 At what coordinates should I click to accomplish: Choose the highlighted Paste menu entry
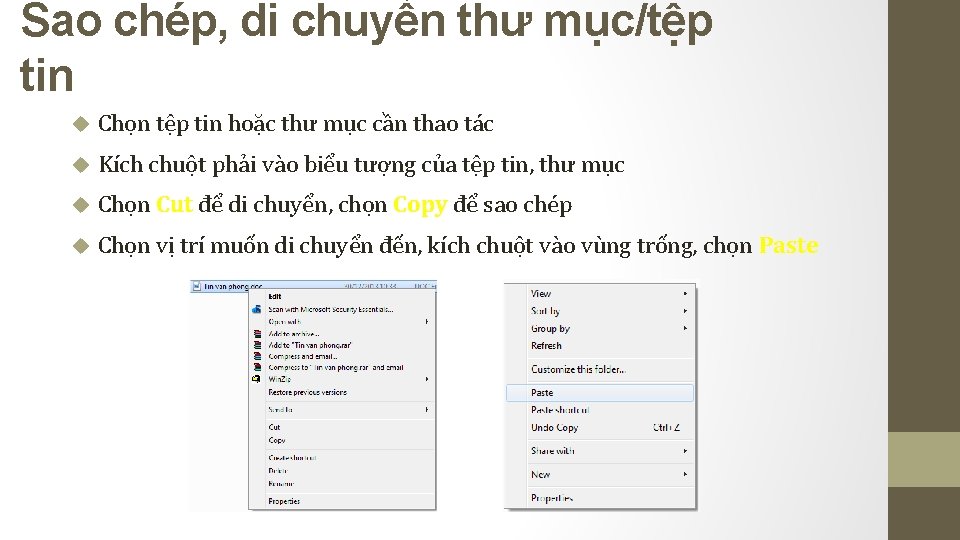tap(600, 393)
